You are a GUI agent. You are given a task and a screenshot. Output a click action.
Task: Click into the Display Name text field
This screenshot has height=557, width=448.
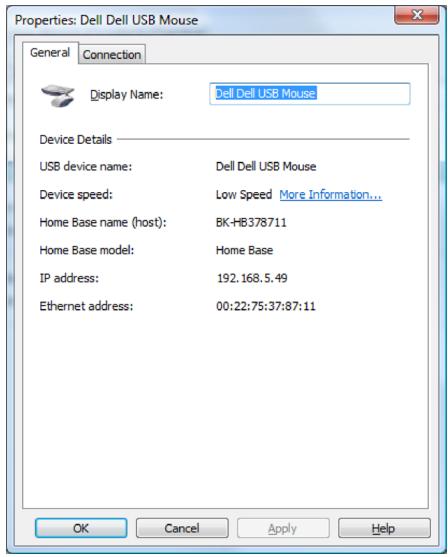310,93
